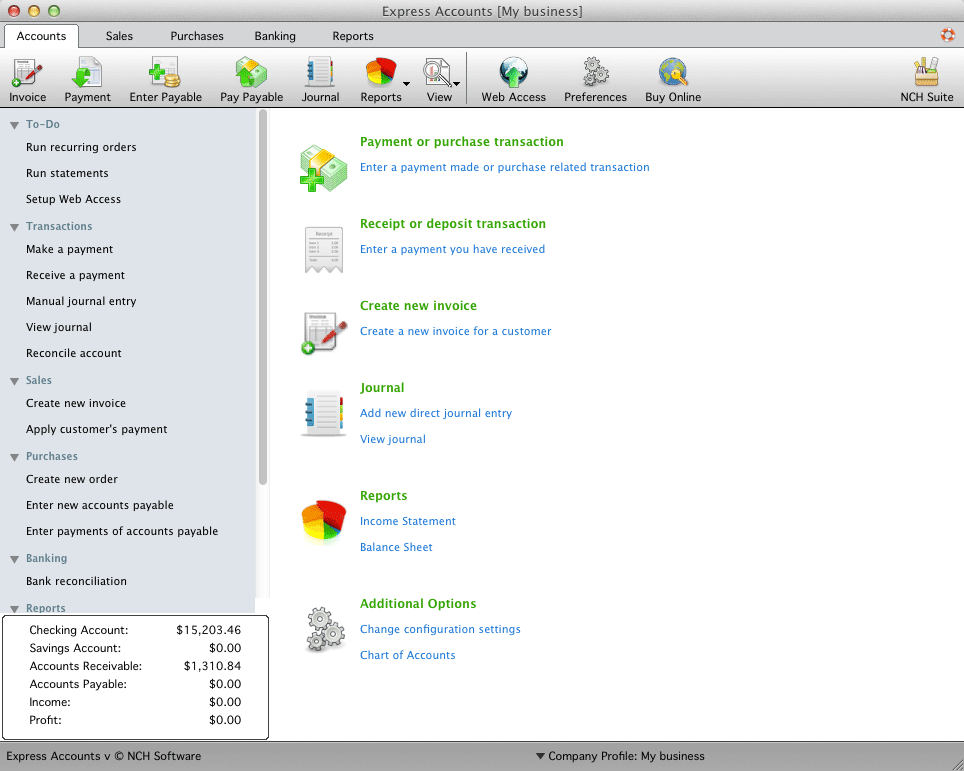The height and width of the screenshot is (771, 964).
Task: Switch to the Accounts tab
Action: [41, 36]
